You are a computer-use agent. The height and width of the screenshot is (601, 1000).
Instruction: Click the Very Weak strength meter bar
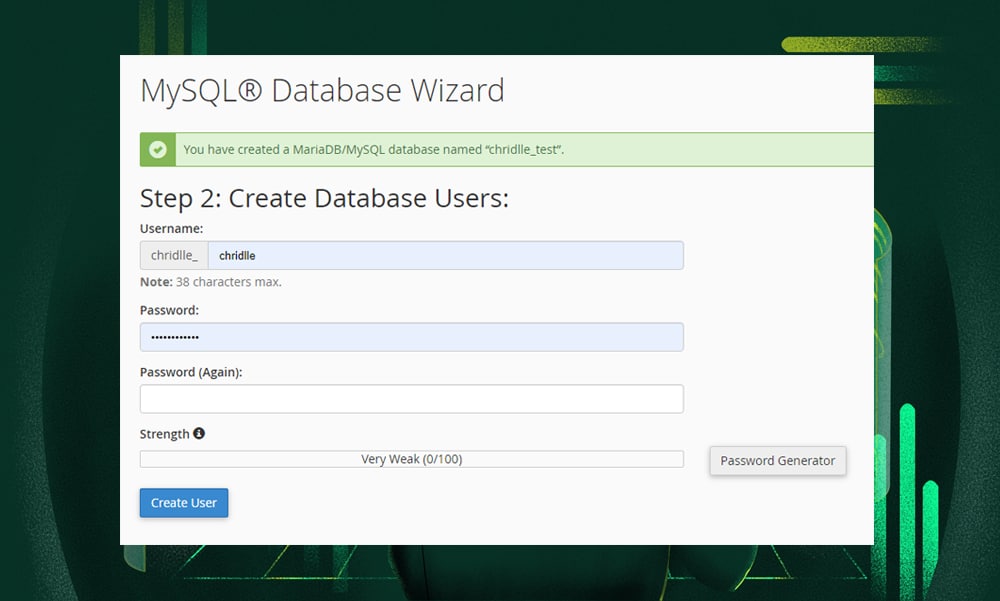[411, 458]
